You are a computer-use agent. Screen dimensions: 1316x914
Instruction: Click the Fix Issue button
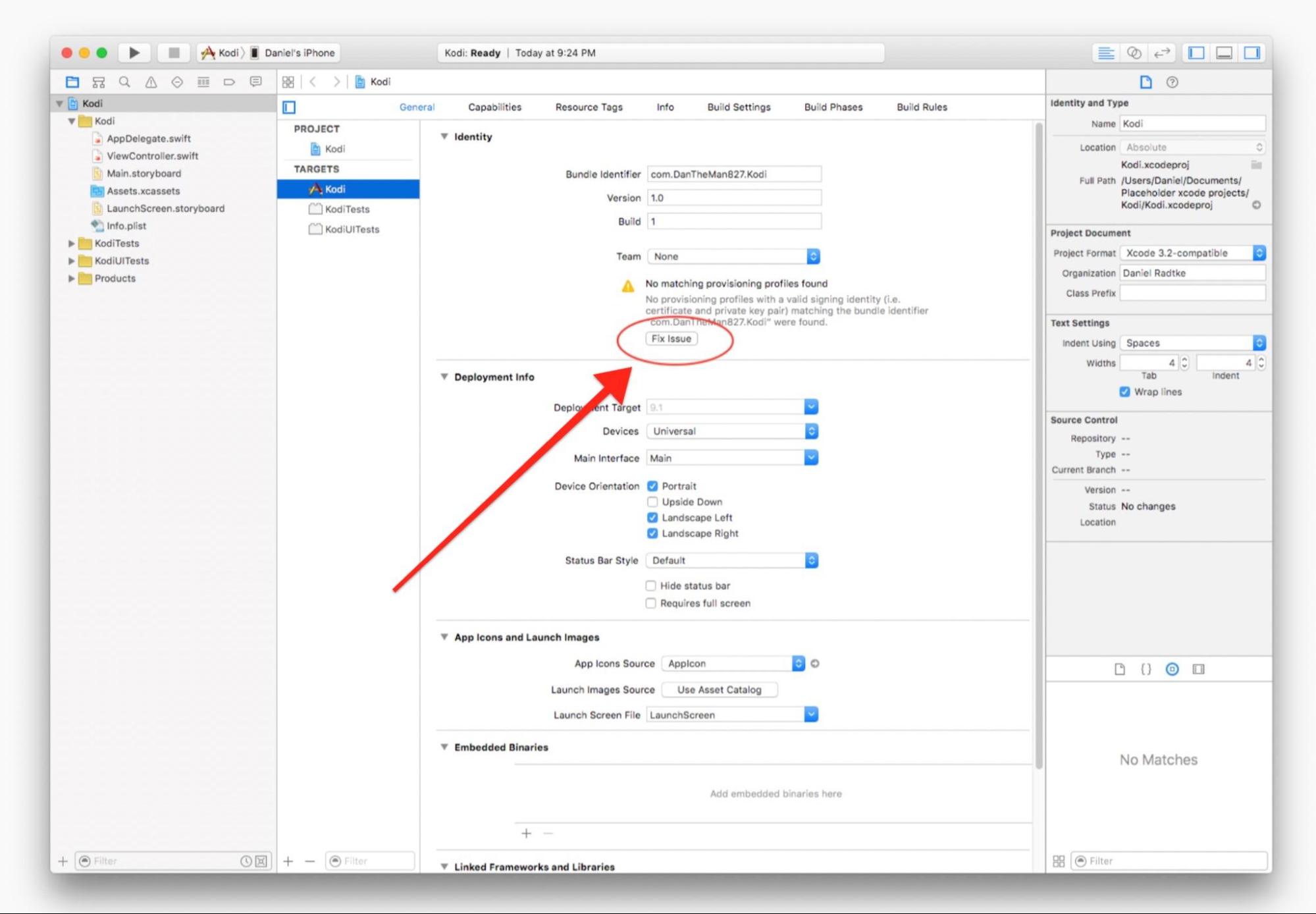click(x=671, y=338)
